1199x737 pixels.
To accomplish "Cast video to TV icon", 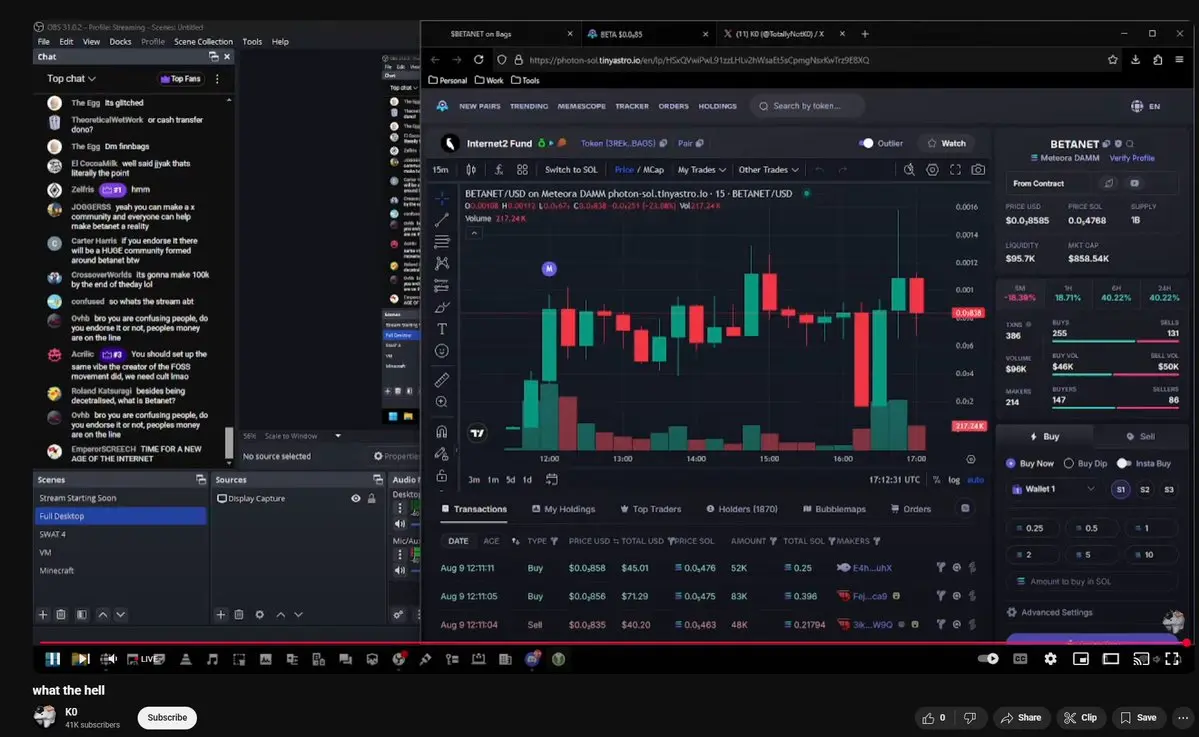I will tap(1141, 659).
